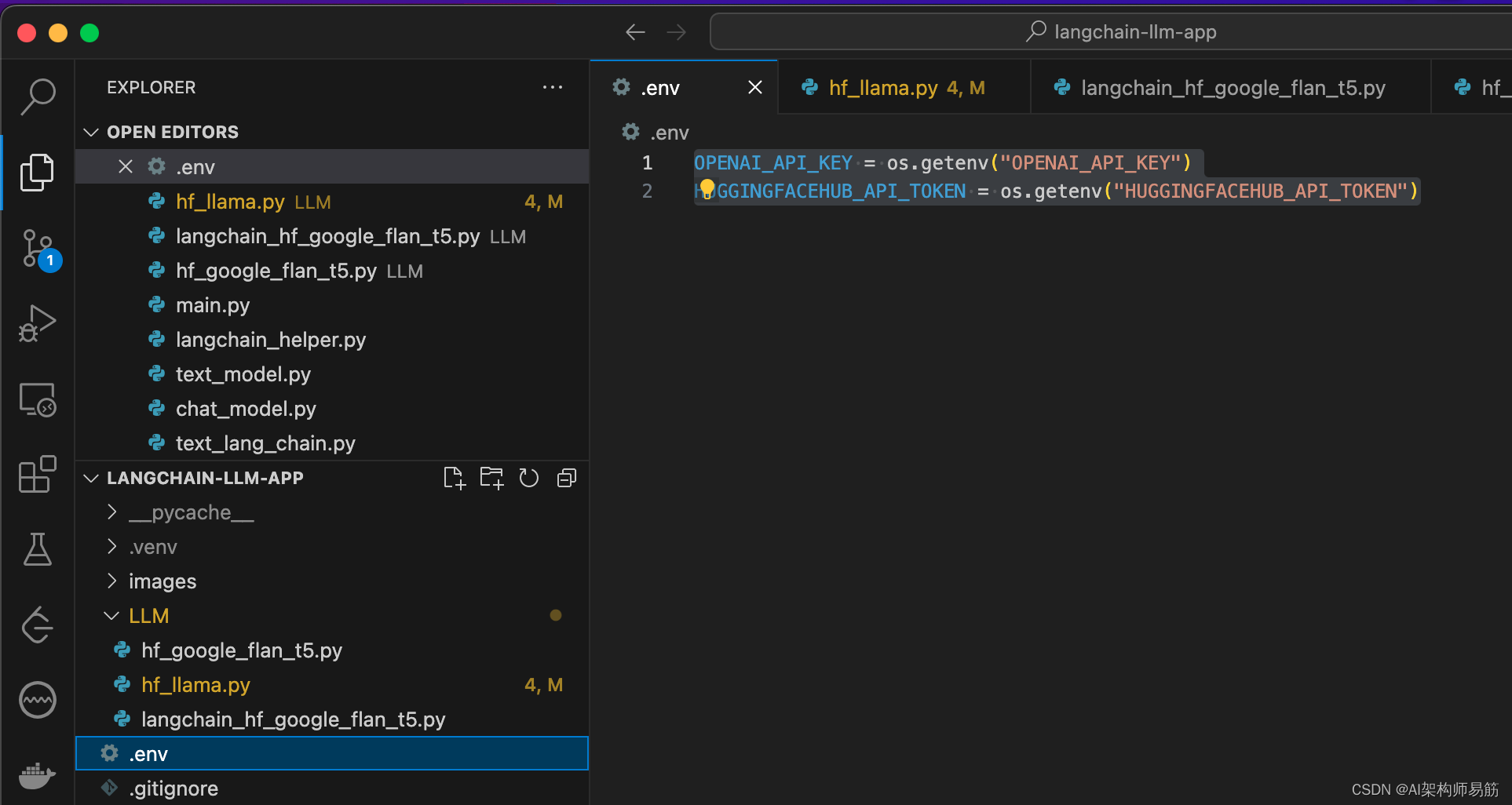Select the .env file in project tree
The image size is (1512, 805).
pos(331,754)
